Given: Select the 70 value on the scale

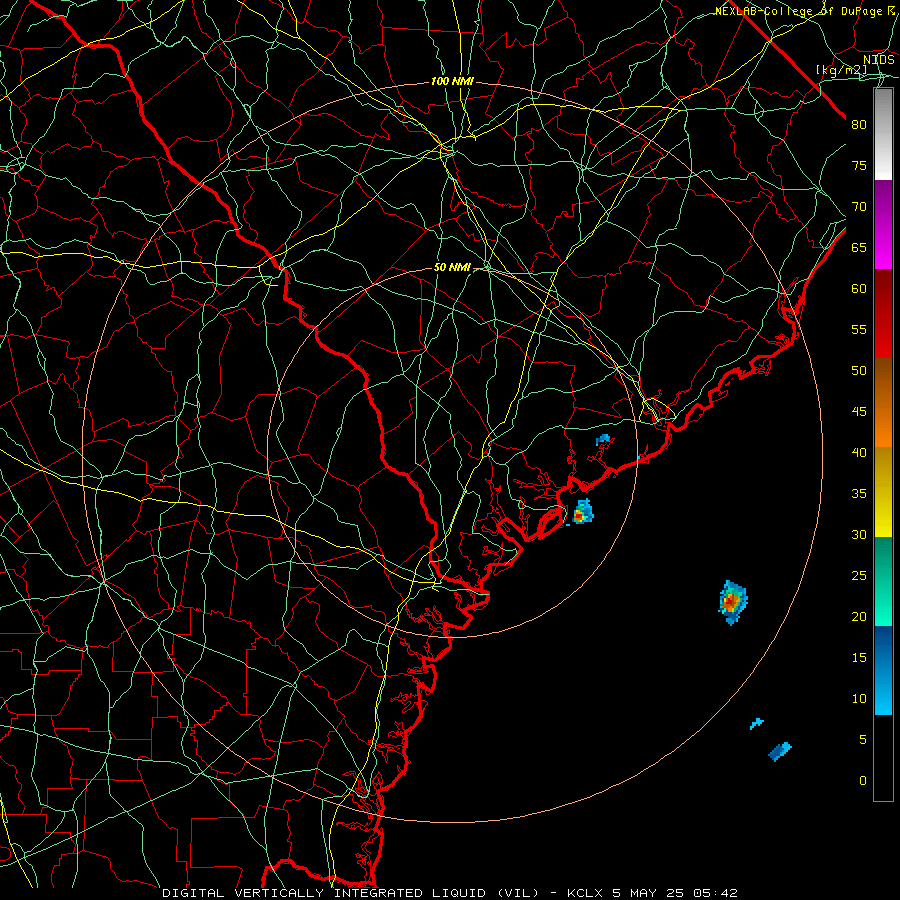Looking at the screenshot, I should click(x=859, y=207).
